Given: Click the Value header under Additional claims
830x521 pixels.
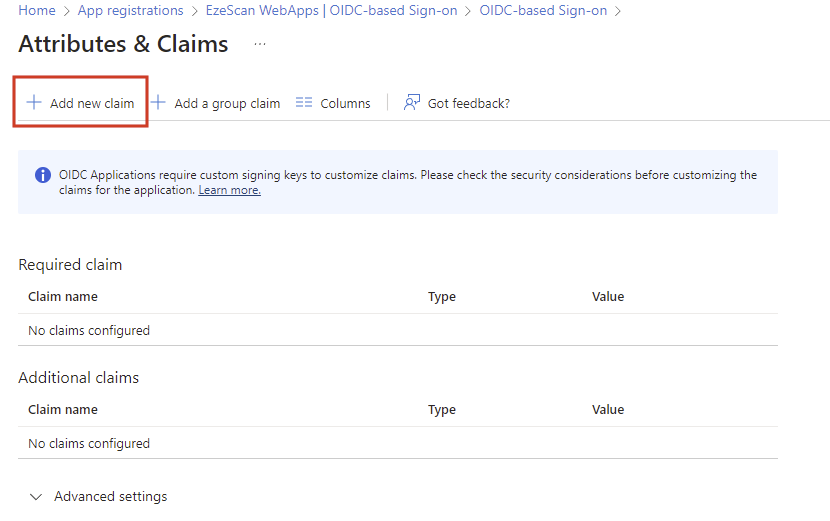Looking at the screenshot, I should (x=608, y=410).
